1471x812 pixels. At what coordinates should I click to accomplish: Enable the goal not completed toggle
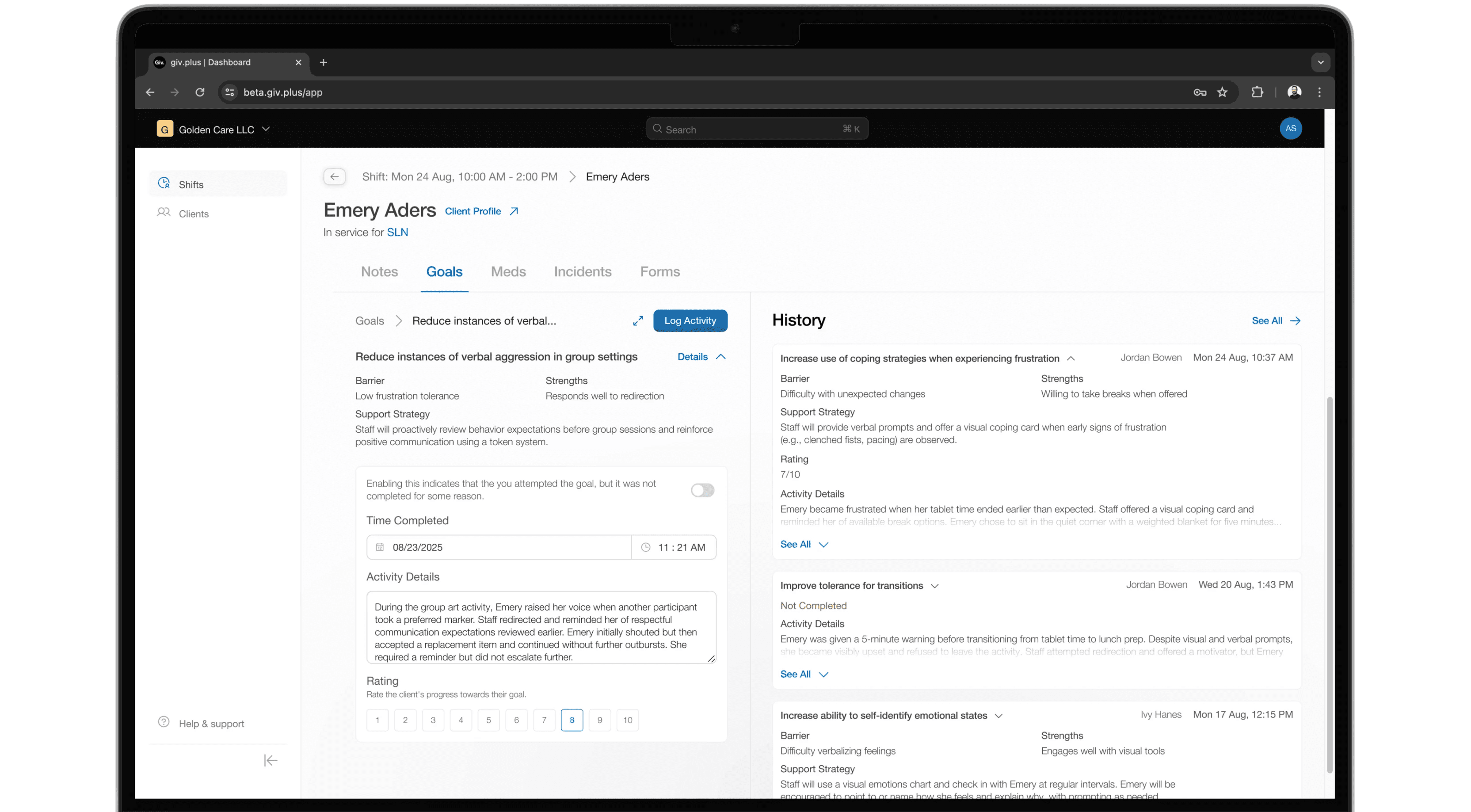pos(702,490)
